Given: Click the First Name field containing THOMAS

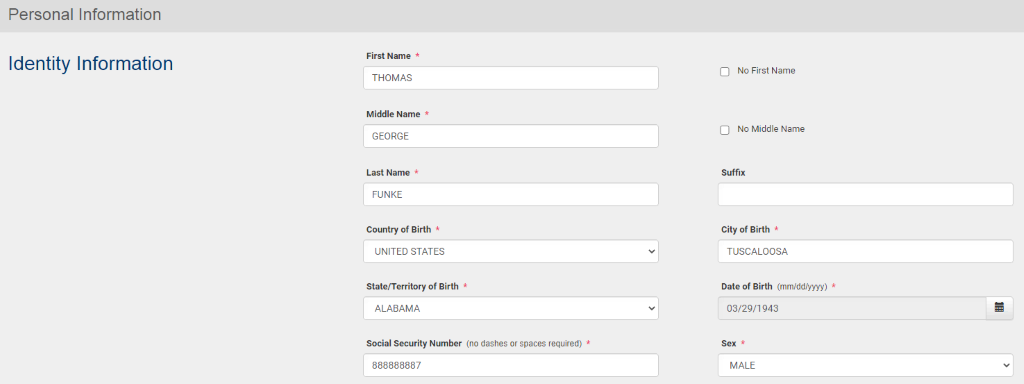Looking at the screenshot, I should pyautogui.click(x=511, y=78).
